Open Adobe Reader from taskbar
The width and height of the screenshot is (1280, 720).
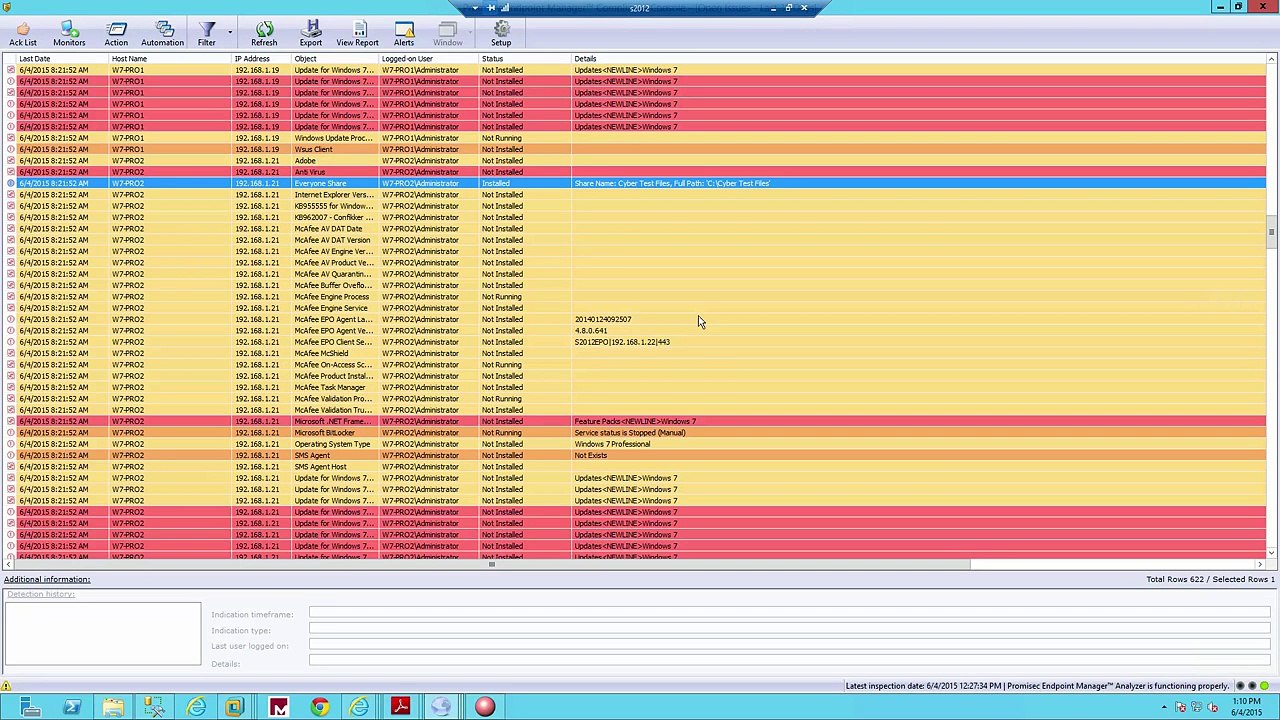pos(401,707)
